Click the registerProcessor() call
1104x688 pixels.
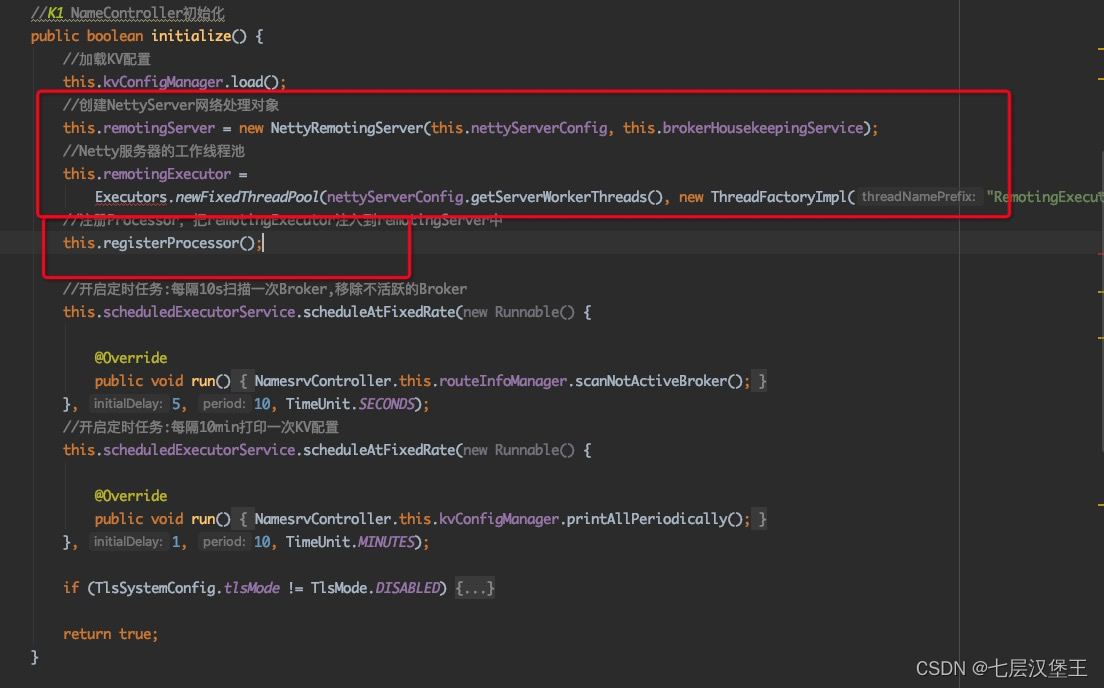click(x=179, y=243)
